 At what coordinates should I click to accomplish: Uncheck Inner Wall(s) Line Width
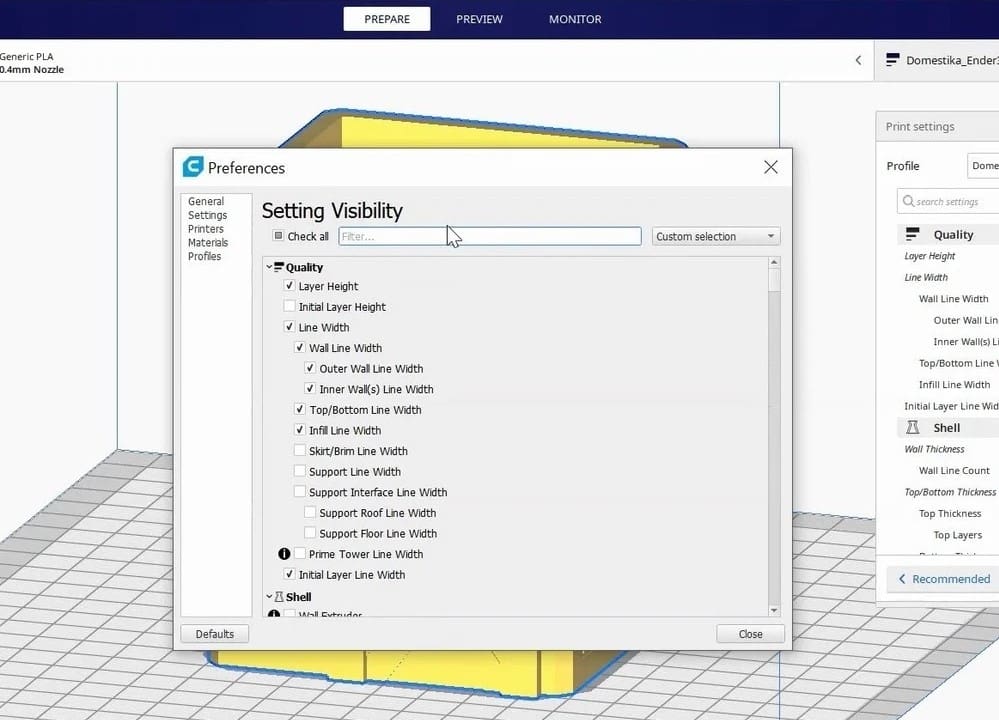[x=310, y=389]
